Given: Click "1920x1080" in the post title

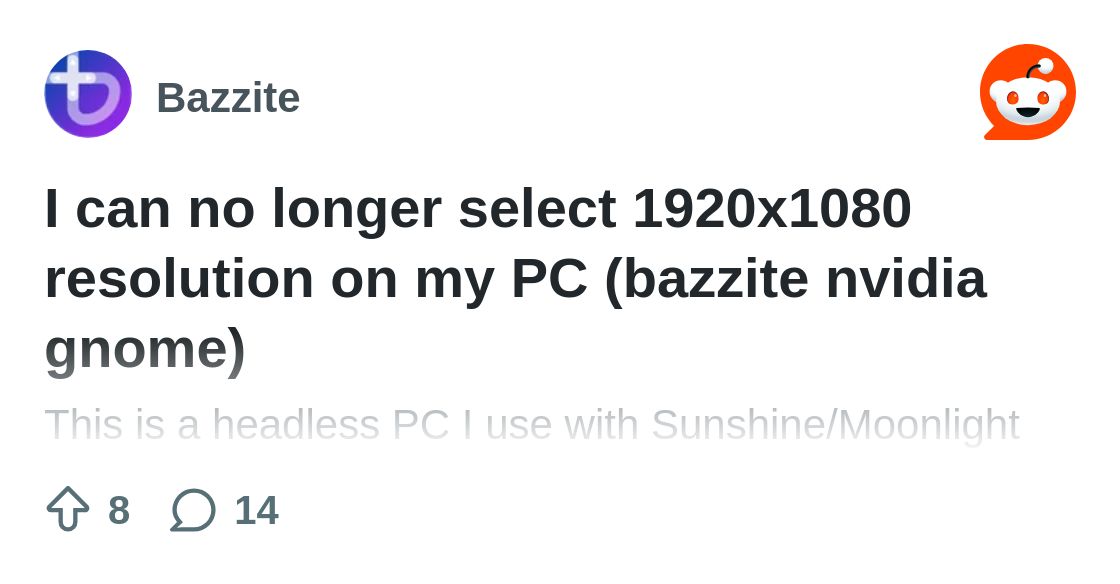Looking at the screenshot, I should pos(772,209).
